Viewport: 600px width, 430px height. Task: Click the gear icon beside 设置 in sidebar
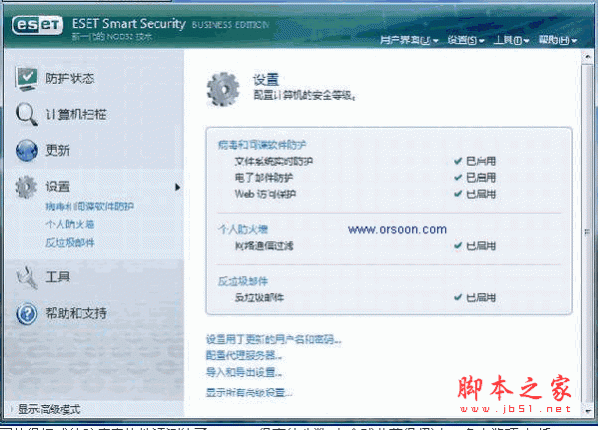pyautogui.click(x=26, y=187)
